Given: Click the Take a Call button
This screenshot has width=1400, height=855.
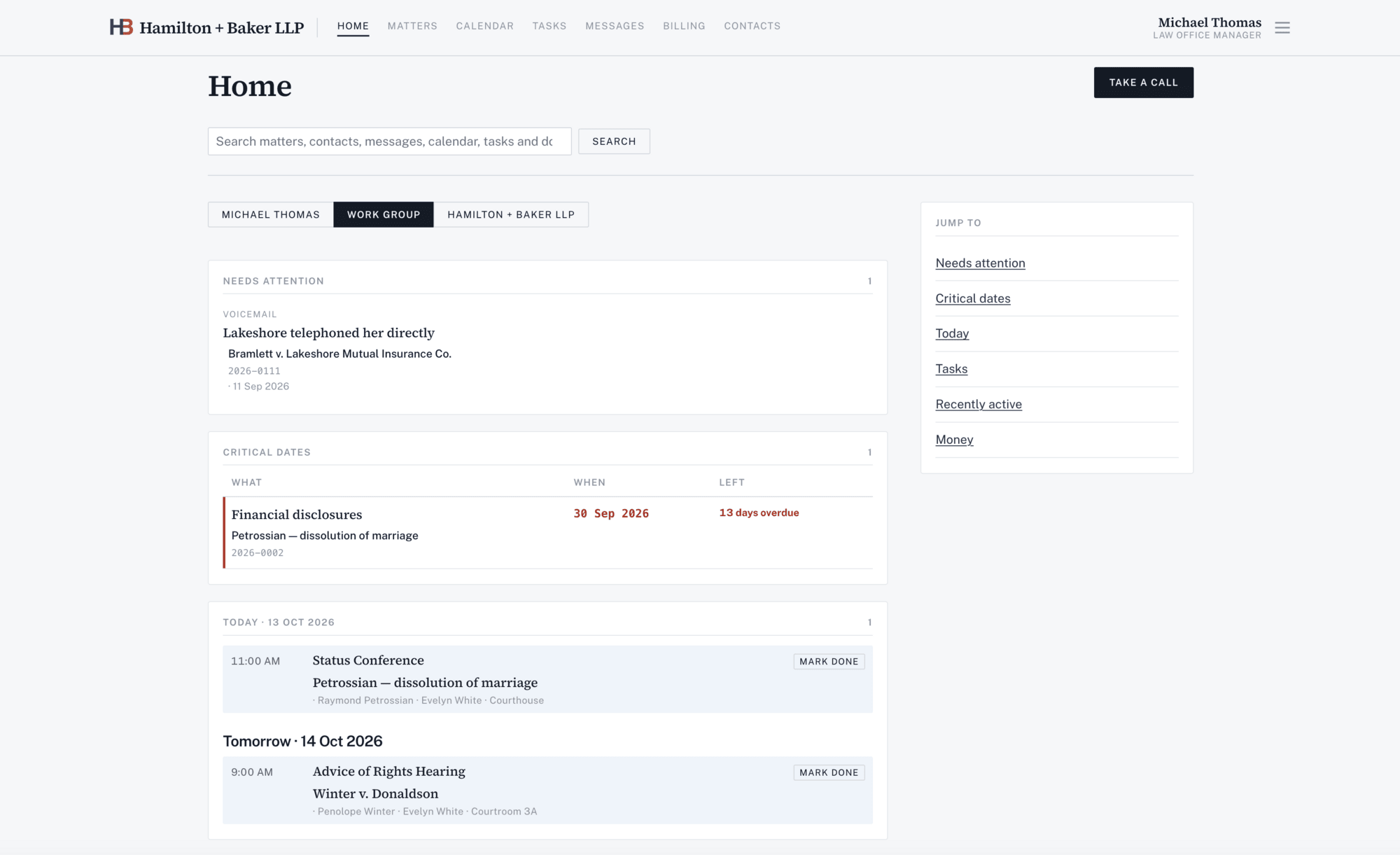Looking at the screenshot, I should tap(1143, 83).
